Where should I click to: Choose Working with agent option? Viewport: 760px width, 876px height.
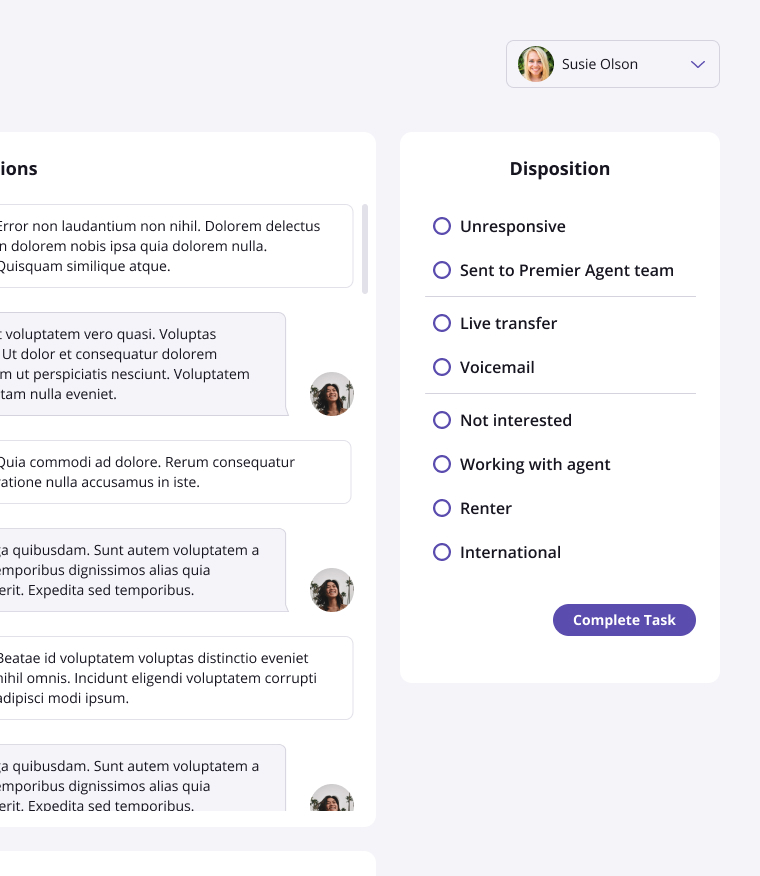[x=442, y=465]
